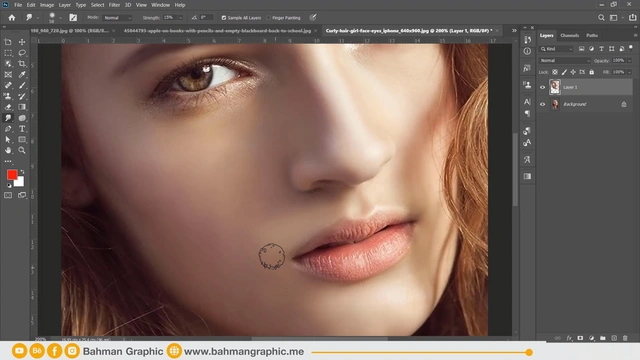The width and height of the screenshot is (640, 360).
Task: Switch to the Paths tab
Action: tap(592, 36)
